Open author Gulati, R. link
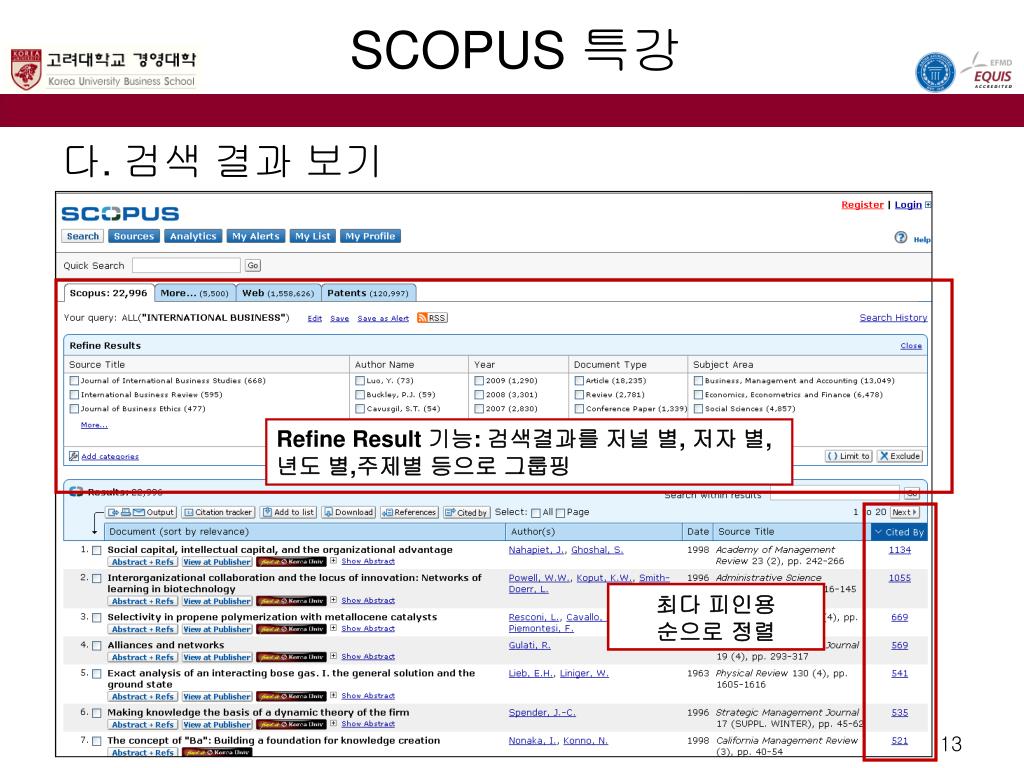This screenshot has width=1024, height=768. (x=530, y=645)
